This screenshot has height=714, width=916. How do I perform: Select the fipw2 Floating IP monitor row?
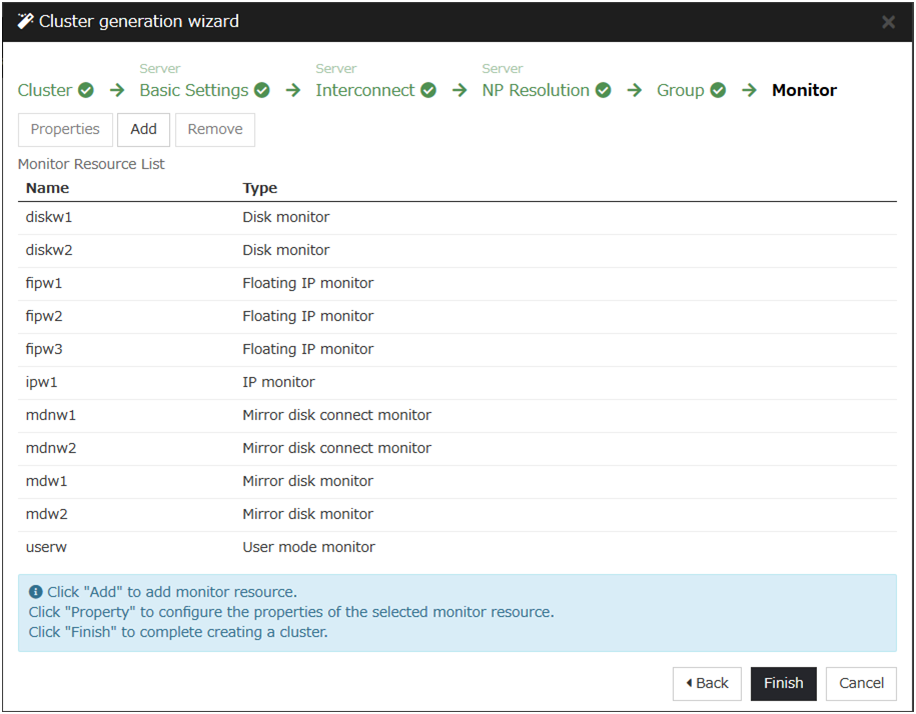[456, 316]
